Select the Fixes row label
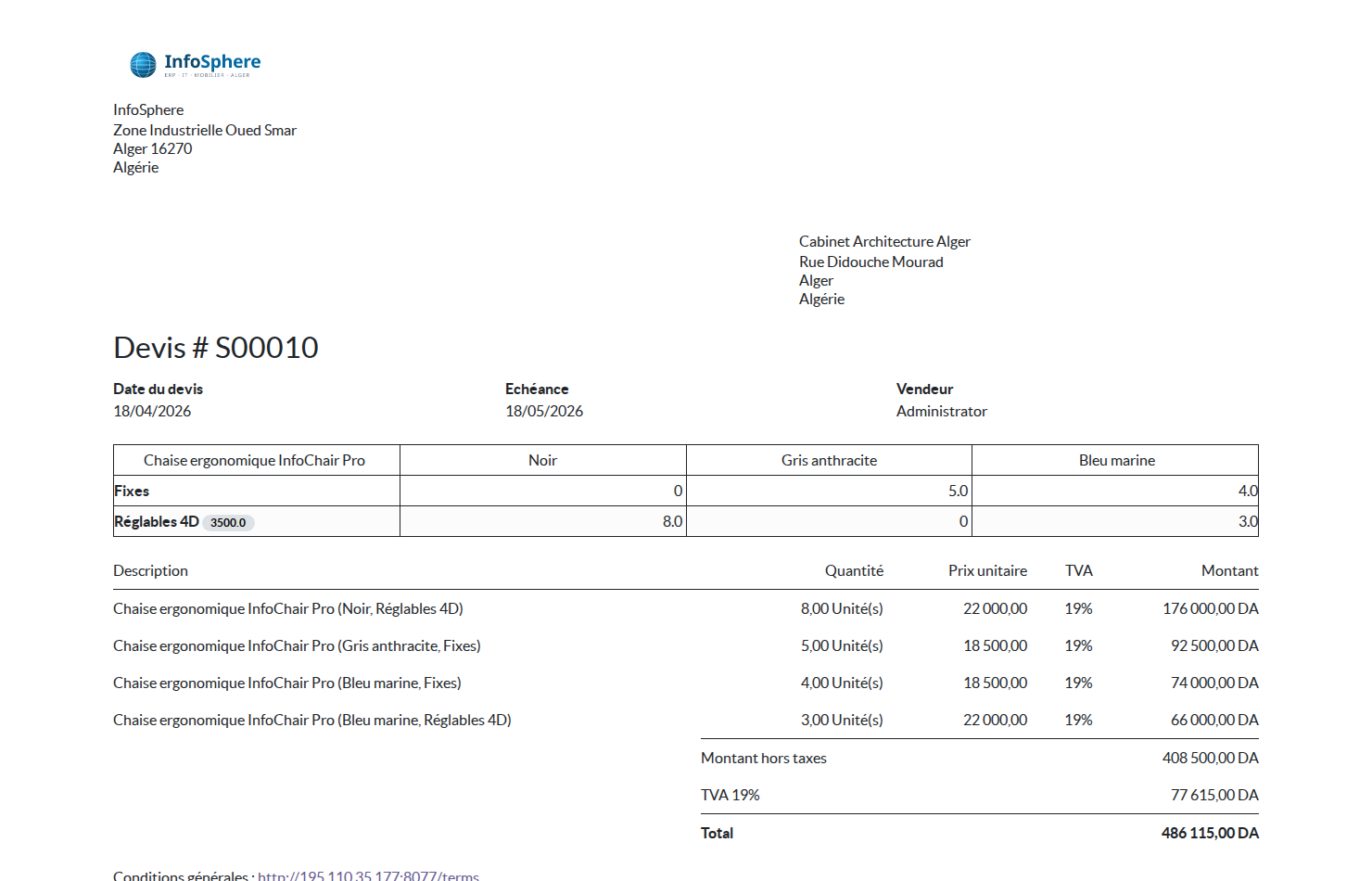Screen dimensions: 1372x881 (x=132, y=492)
